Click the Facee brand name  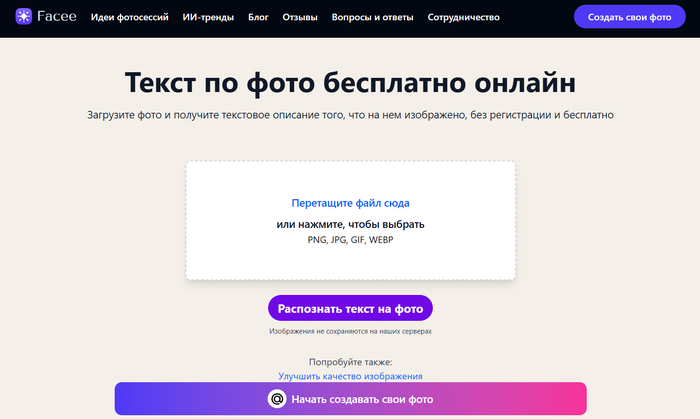point(56,18)
